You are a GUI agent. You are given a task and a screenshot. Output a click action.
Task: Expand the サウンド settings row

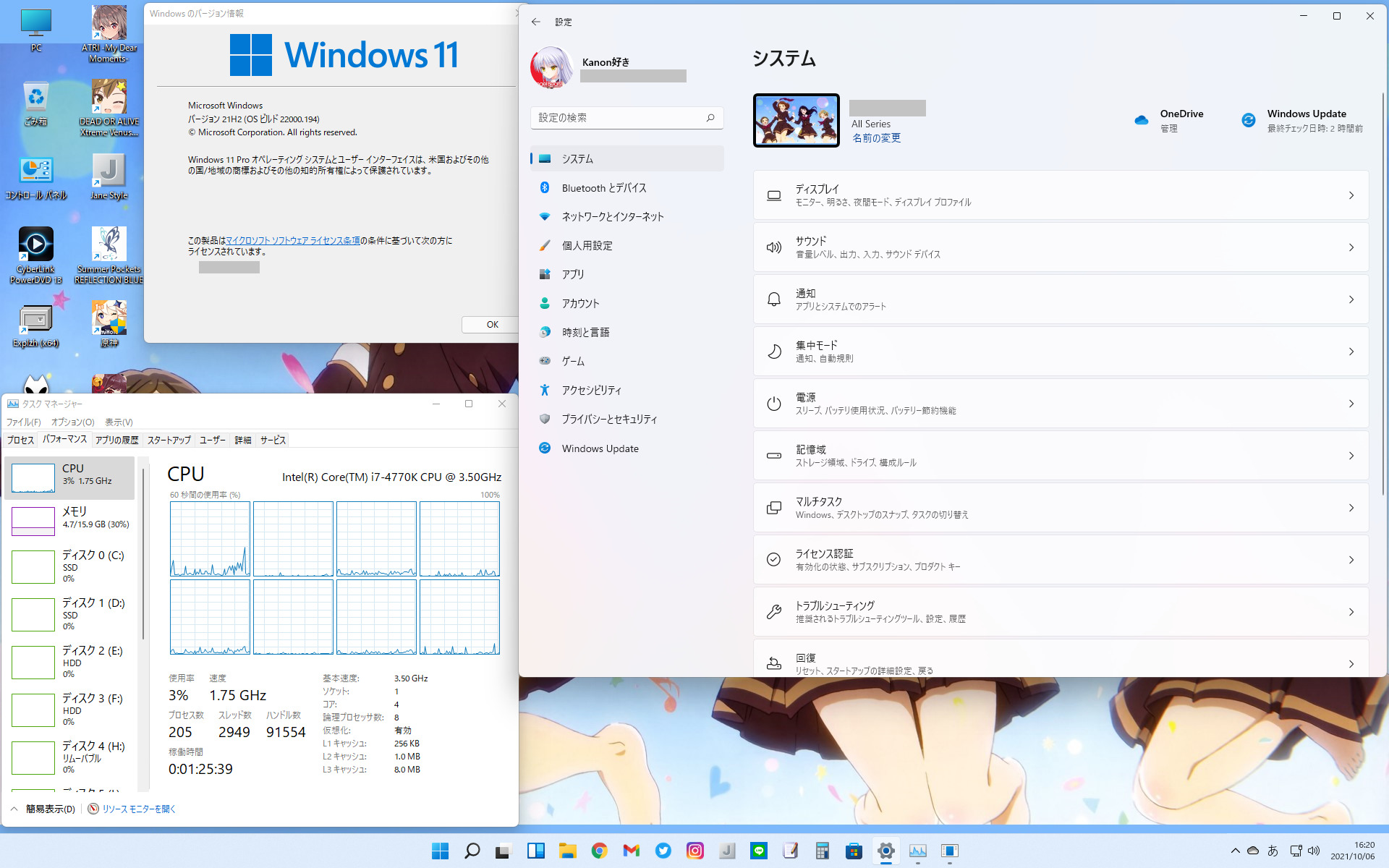(1061, 247)
